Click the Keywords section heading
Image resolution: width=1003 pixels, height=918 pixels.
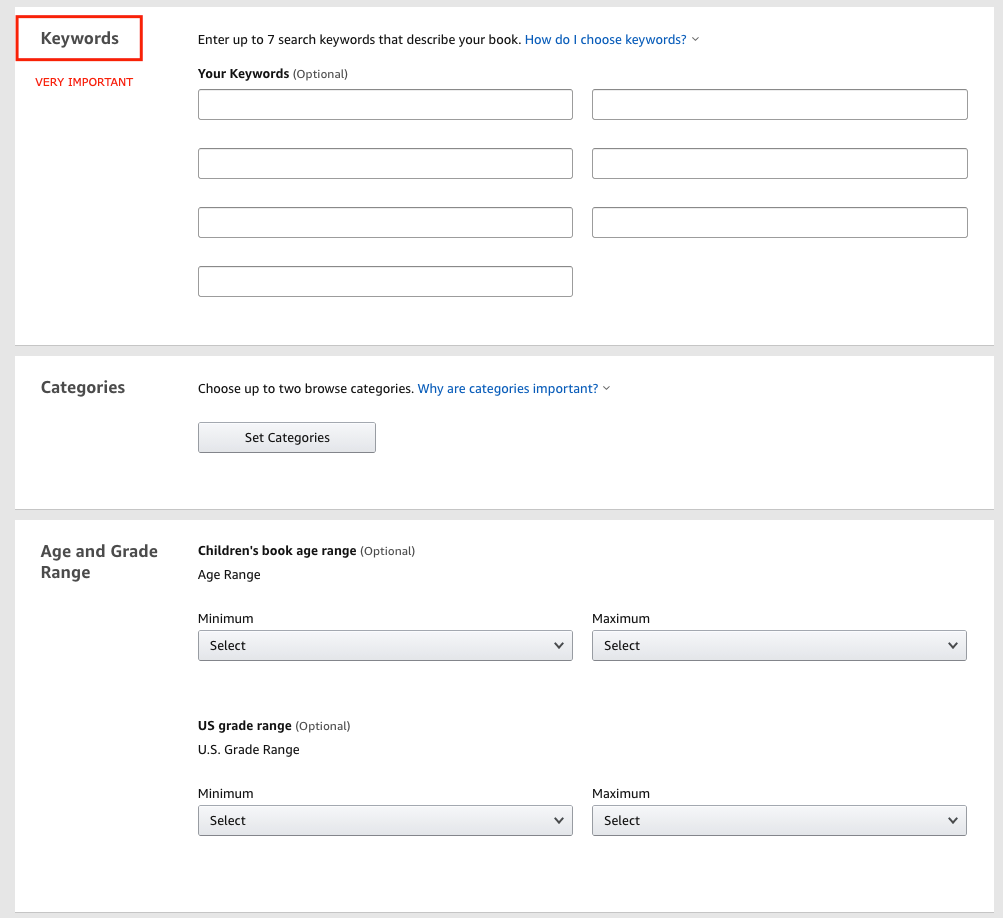[80, 39]
